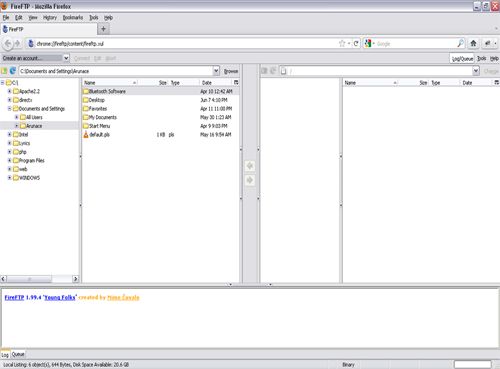
Task: Select the FireFTP browser tab
Action: [x=49, y=29]
